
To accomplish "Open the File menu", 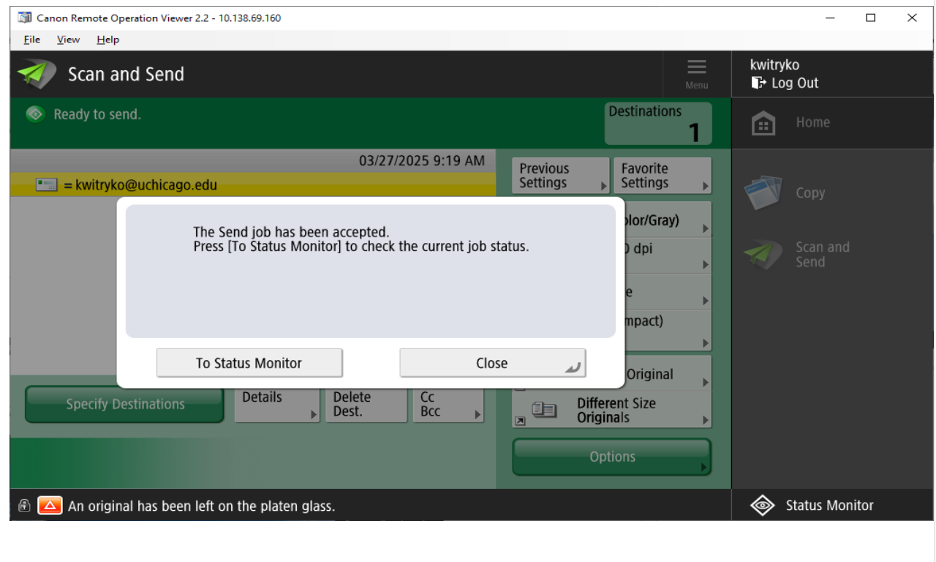I will 32,40.
